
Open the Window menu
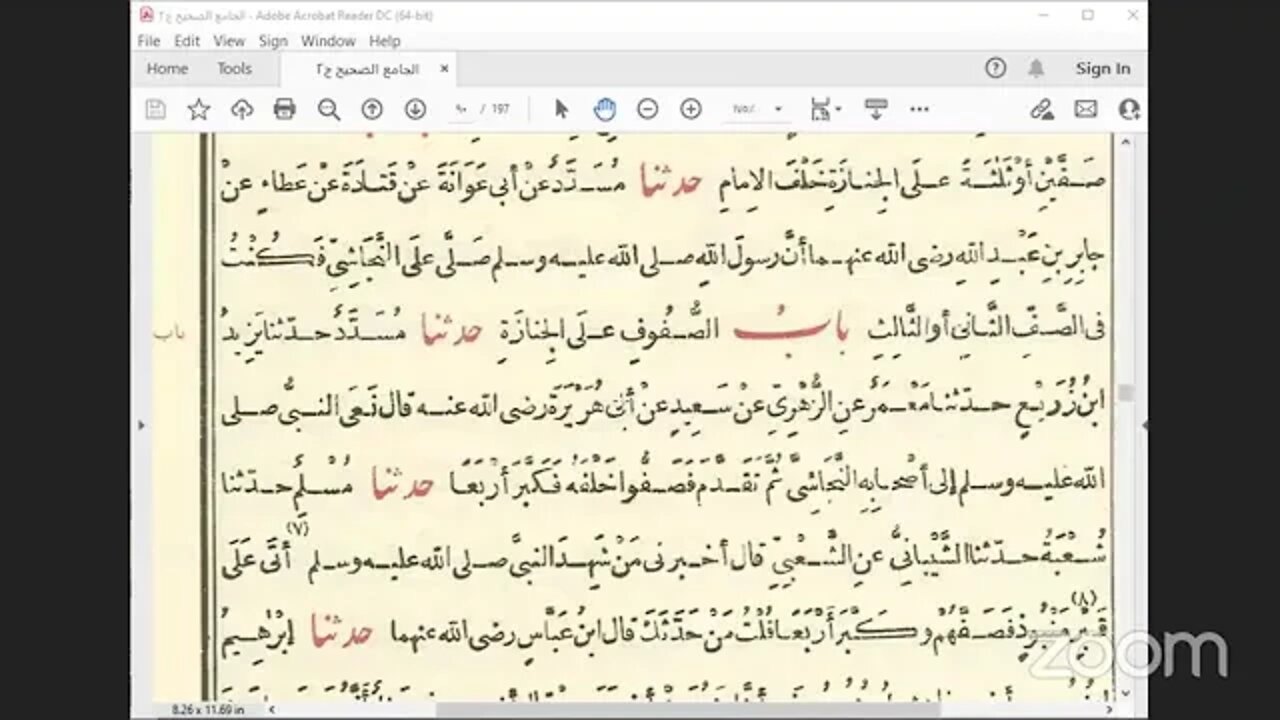[328, 41]
